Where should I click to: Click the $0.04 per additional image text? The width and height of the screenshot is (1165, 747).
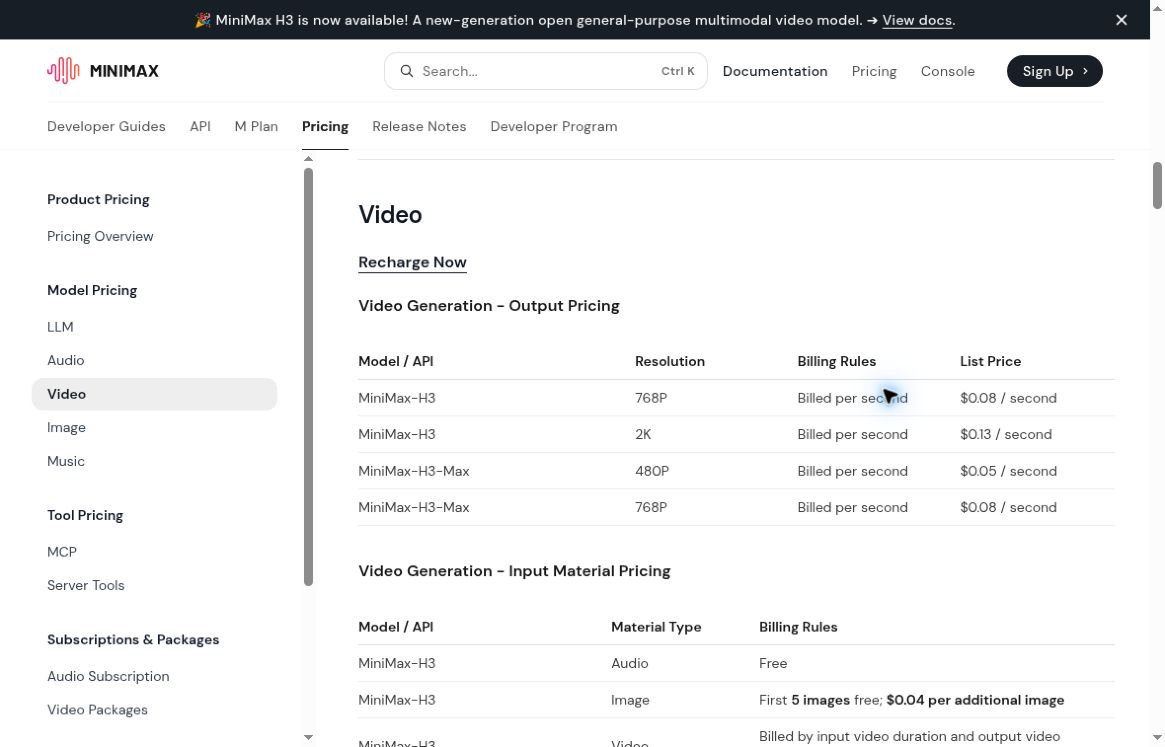(x=975, y=700)
